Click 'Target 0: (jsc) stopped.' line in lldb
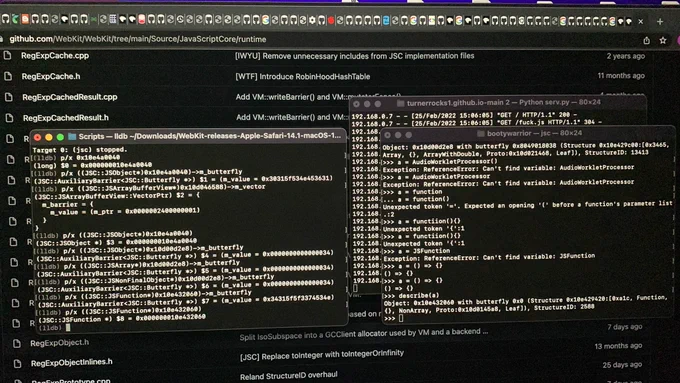Screen dimensions: 680x383 pos(79,150)
